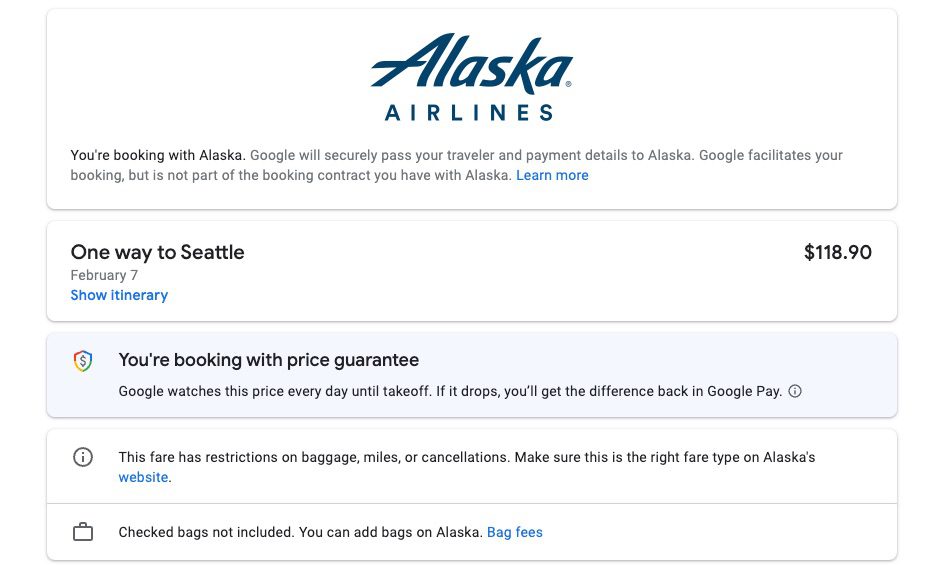Open Alaska's website link for fare type
Image resolution: width=940 pixels, height=565 pixels.
pos(143,477)
